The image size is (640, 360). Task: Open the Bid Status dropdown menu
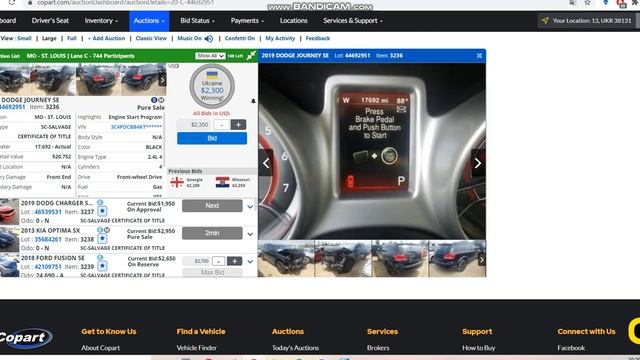click(x=198, y=21)
